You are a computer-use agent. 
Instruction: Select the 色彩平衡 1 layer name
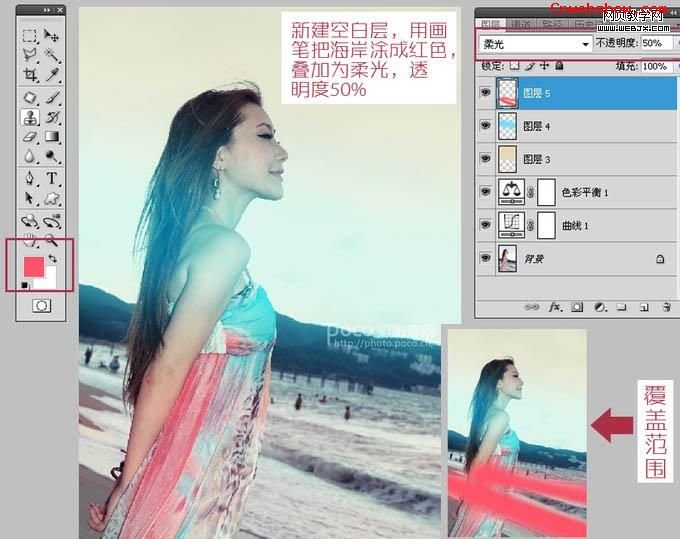pos(585,192)
